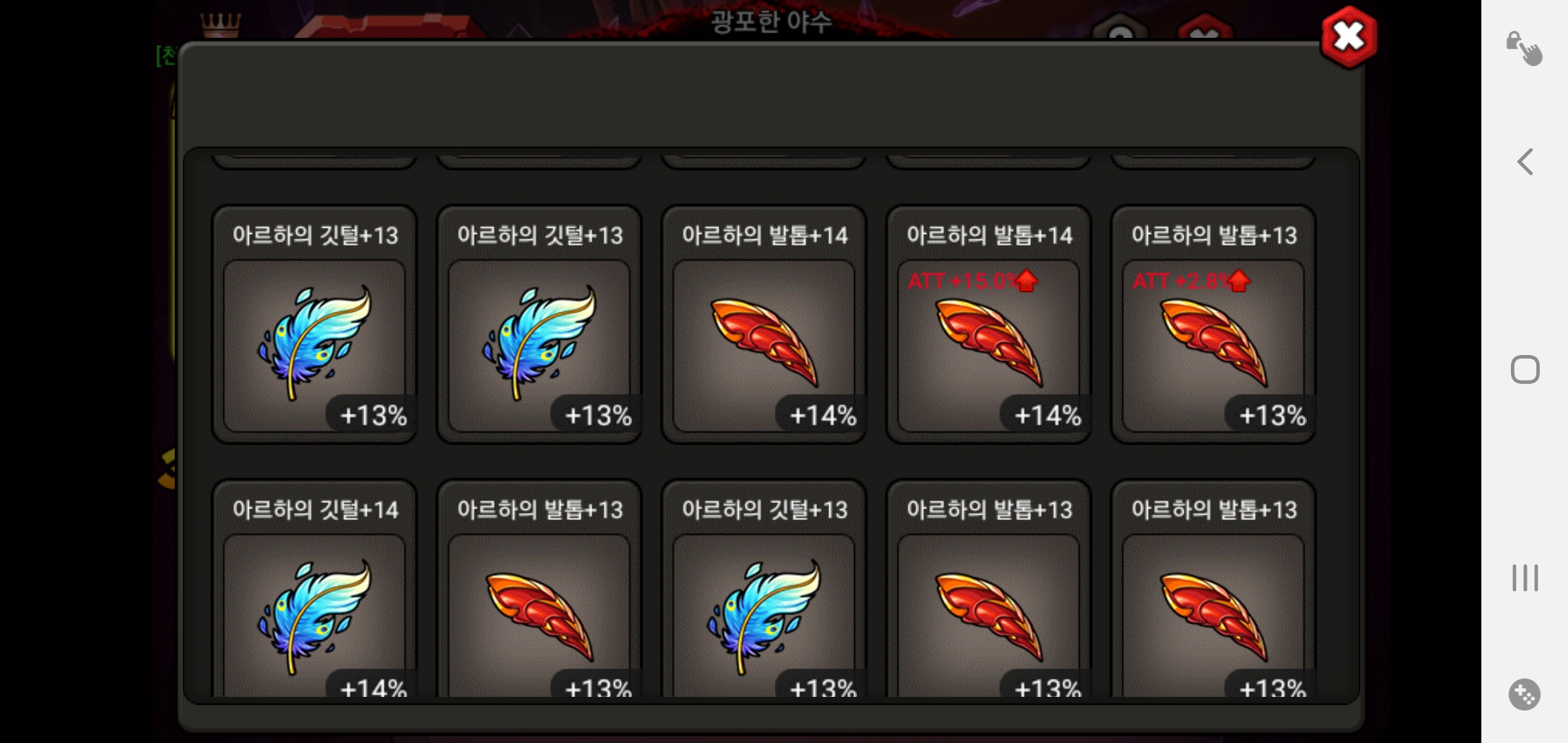Open Android recent apps button
This screenshot has height=743, width=1568.
[1525, 578]
